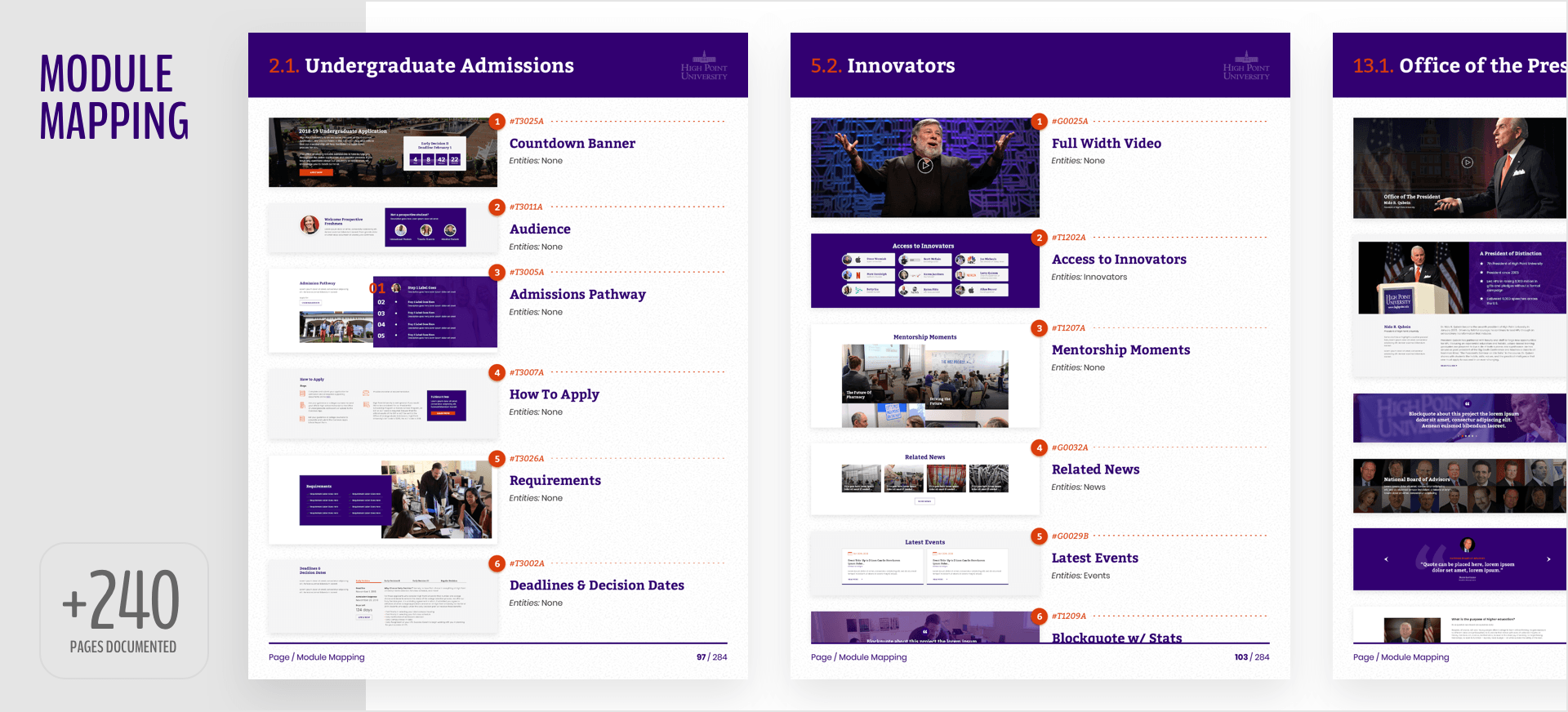Click the previous arrow in the quote carousel

(1386, 559)
